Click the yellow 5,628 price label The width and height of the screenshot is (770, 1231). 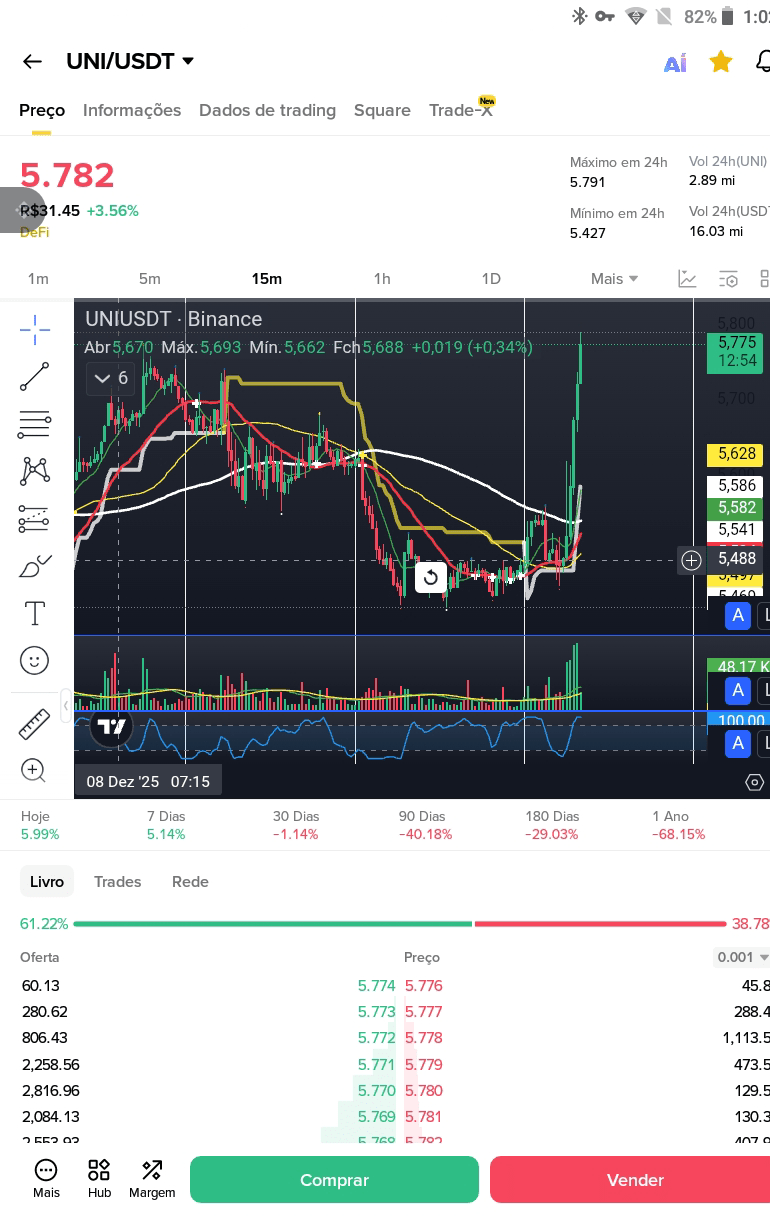coord(735,454)
